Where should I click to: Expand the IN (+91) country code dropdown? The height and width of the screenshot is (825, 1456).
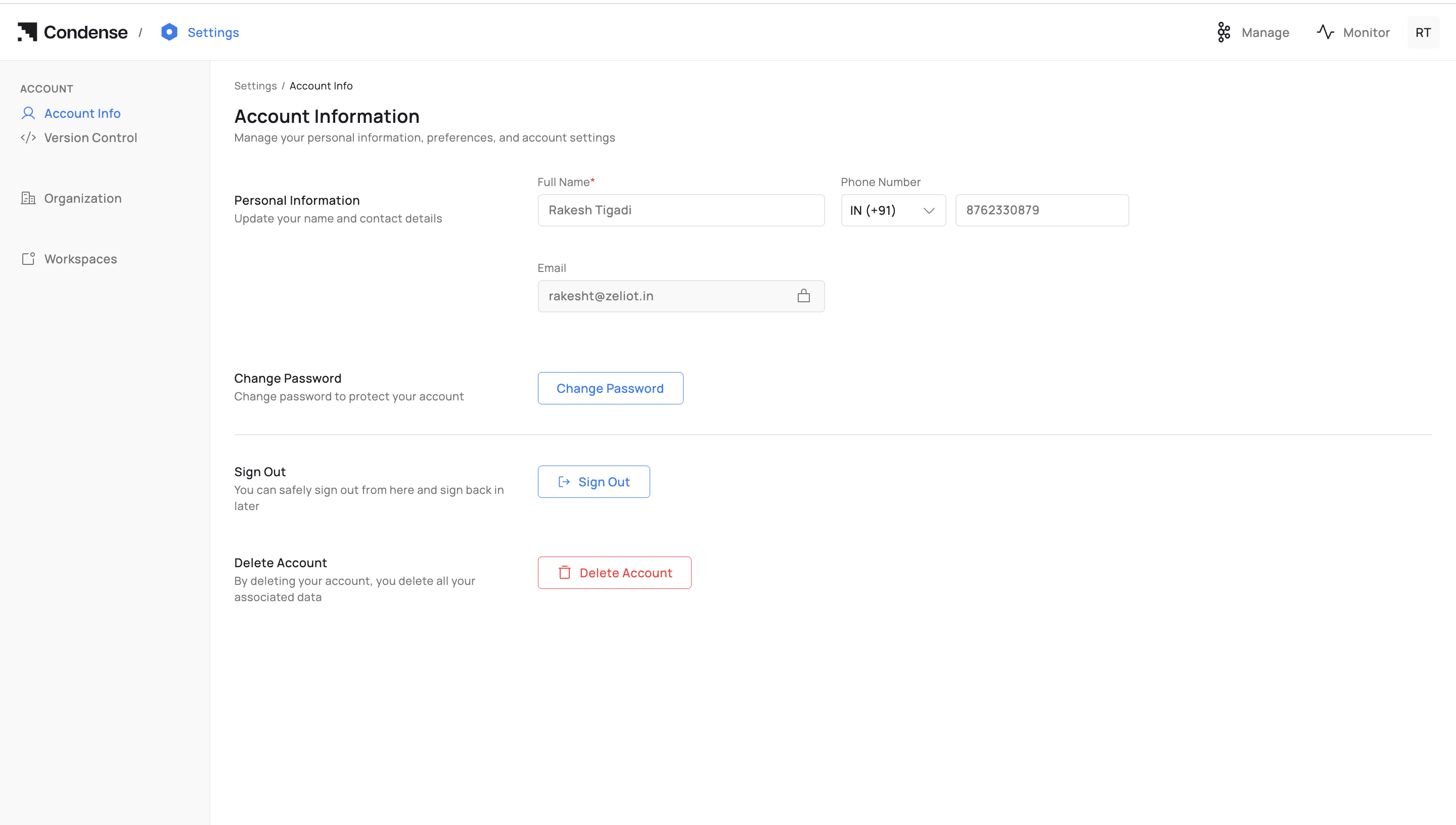tap(892, 210)
